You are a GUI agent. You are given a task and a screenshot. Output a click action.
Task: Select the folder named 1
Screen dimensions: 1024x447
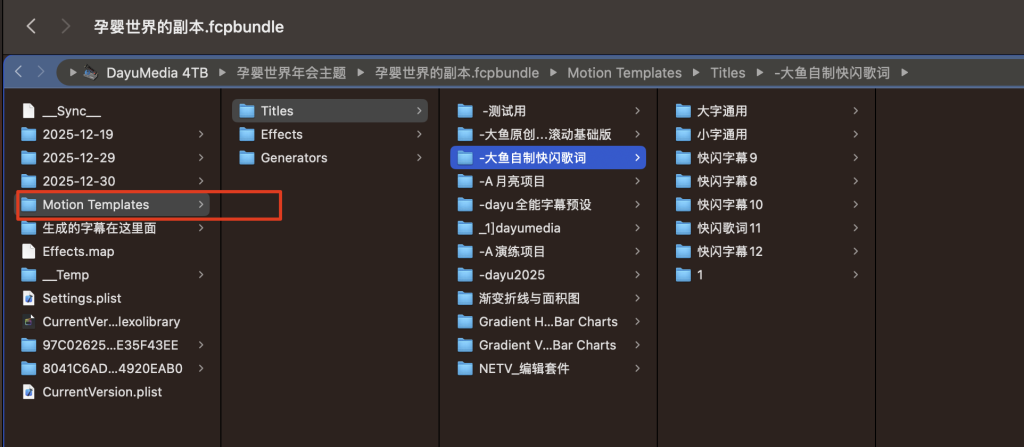[x=700, y=274]
